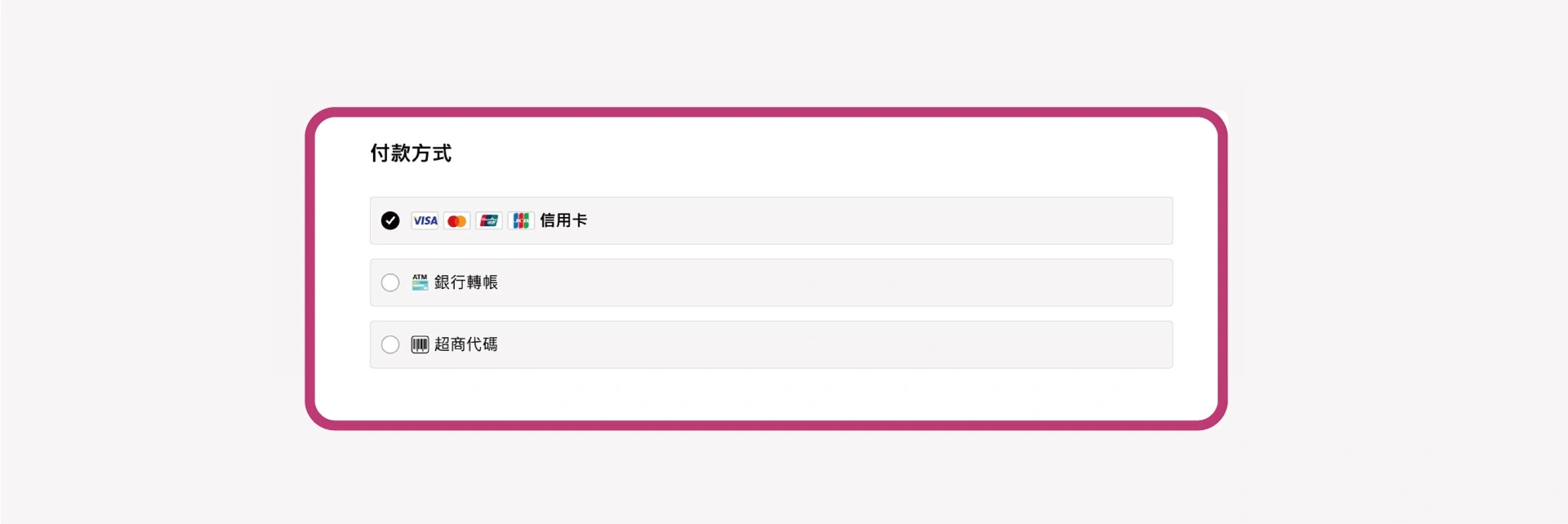Select the checked 信用卡 radio button
Image resolution: width=1568 pixels, height=524 pixels.
pos(390,221)
